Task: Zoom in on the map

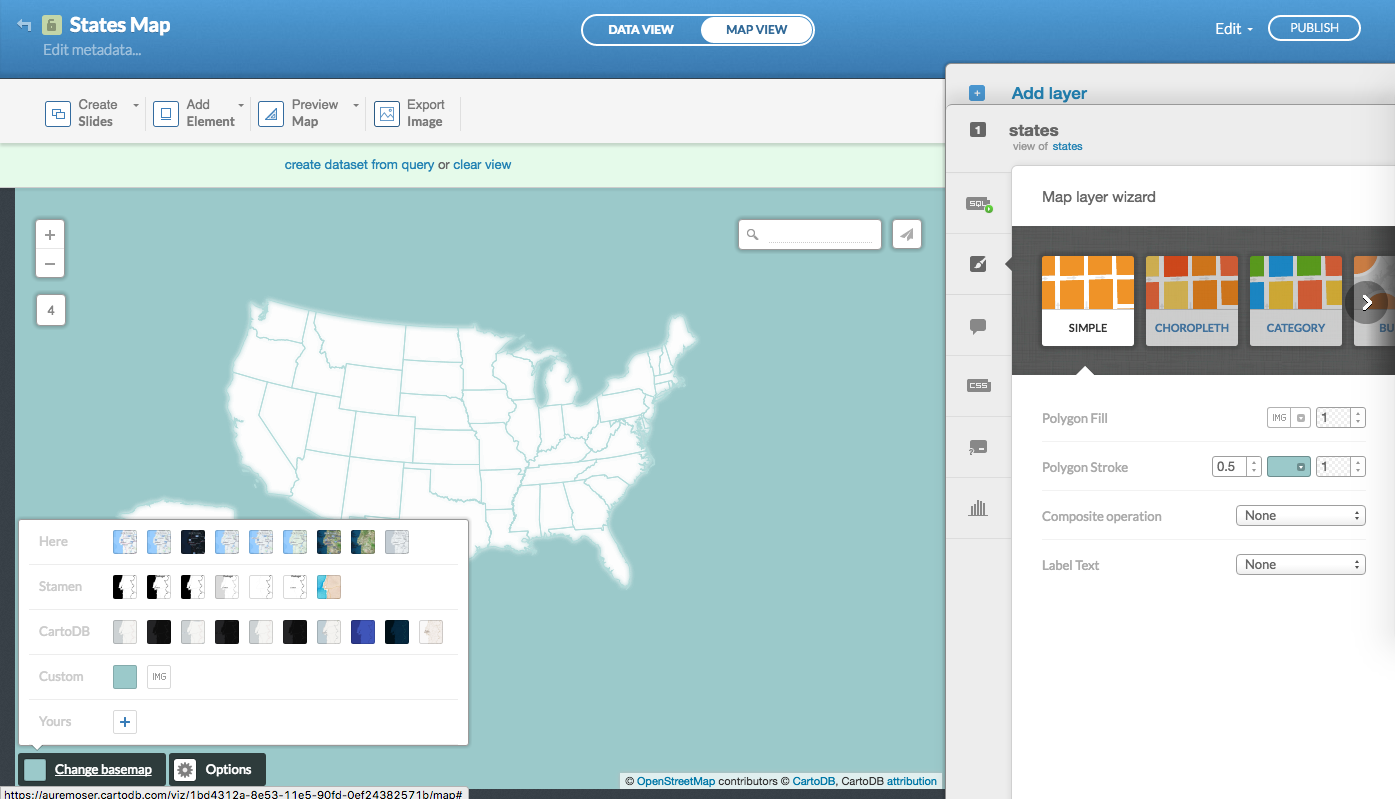Action: [50, 235]
